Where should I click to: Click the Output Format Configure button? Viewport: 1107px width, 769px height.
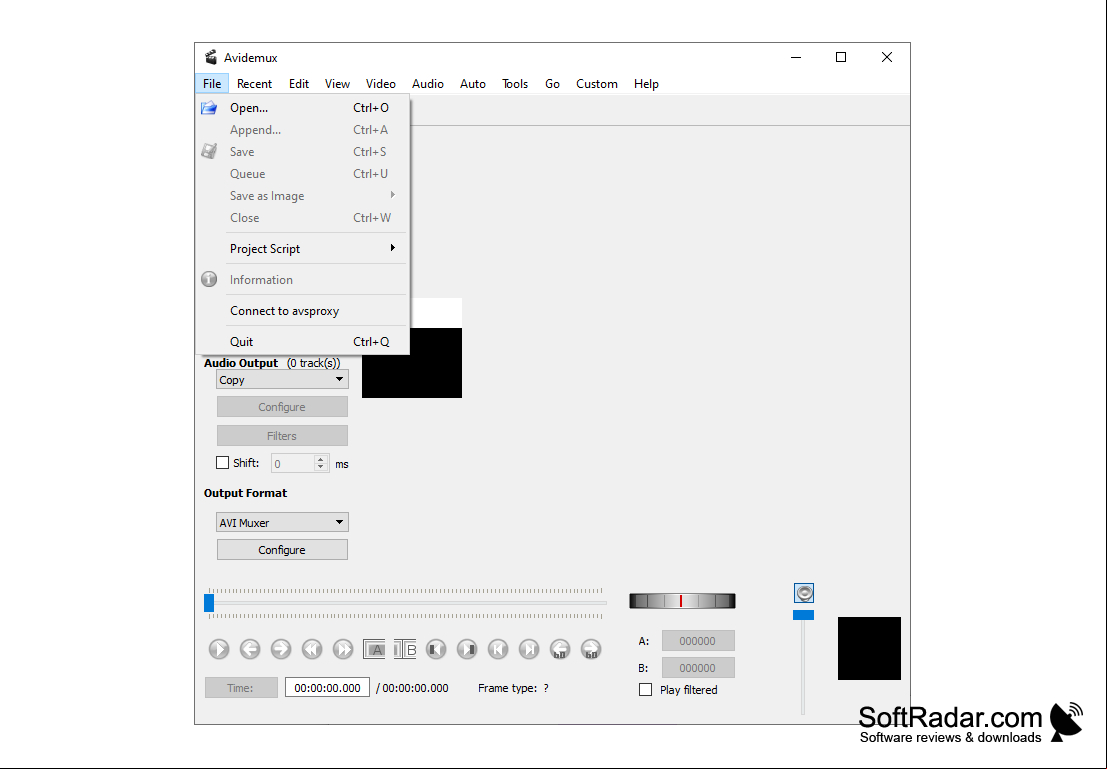[282, 549]
